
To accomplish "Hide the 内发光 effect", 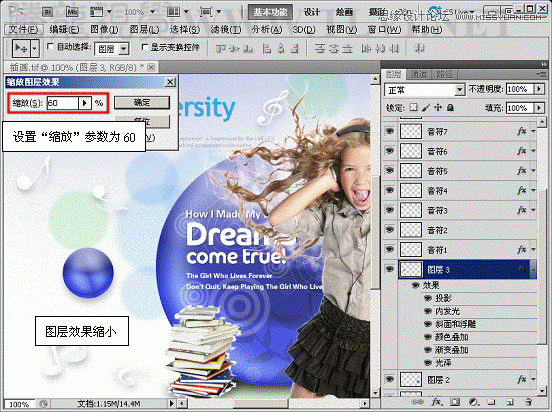I will 428,311.
